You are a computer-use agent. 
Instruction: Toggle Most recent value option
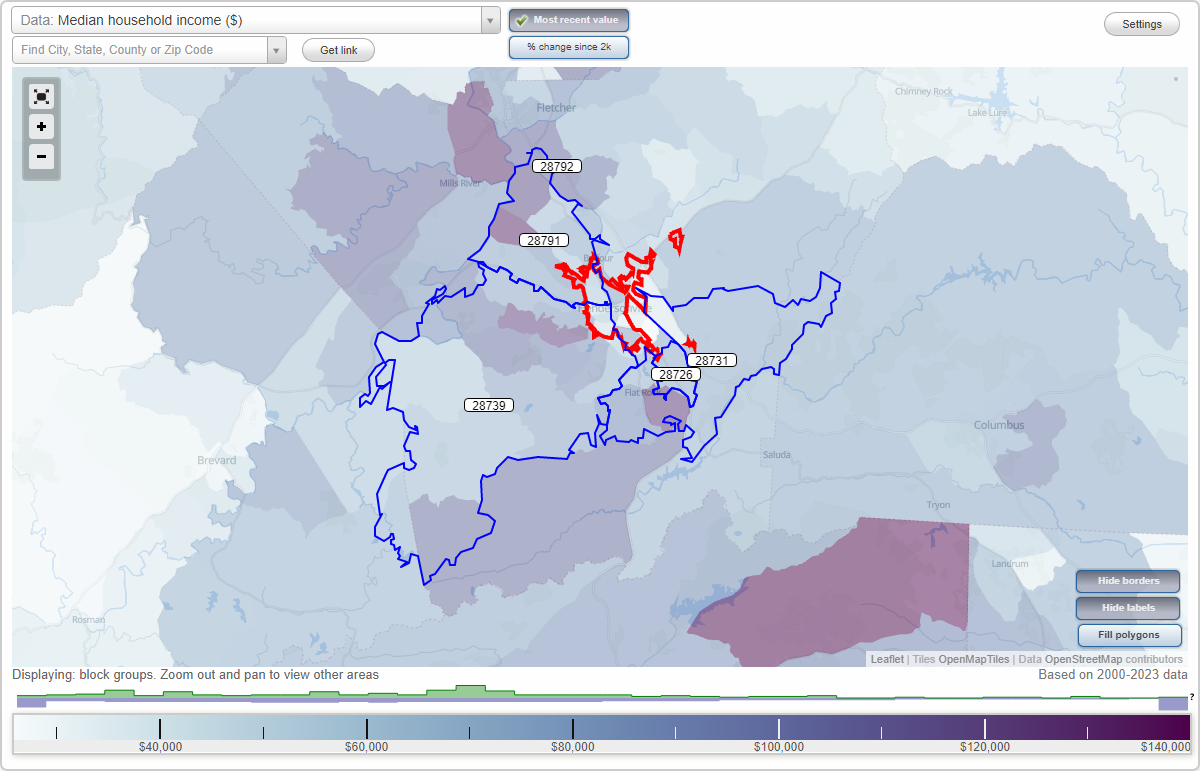pyautogui.click(x=569, y=20)
